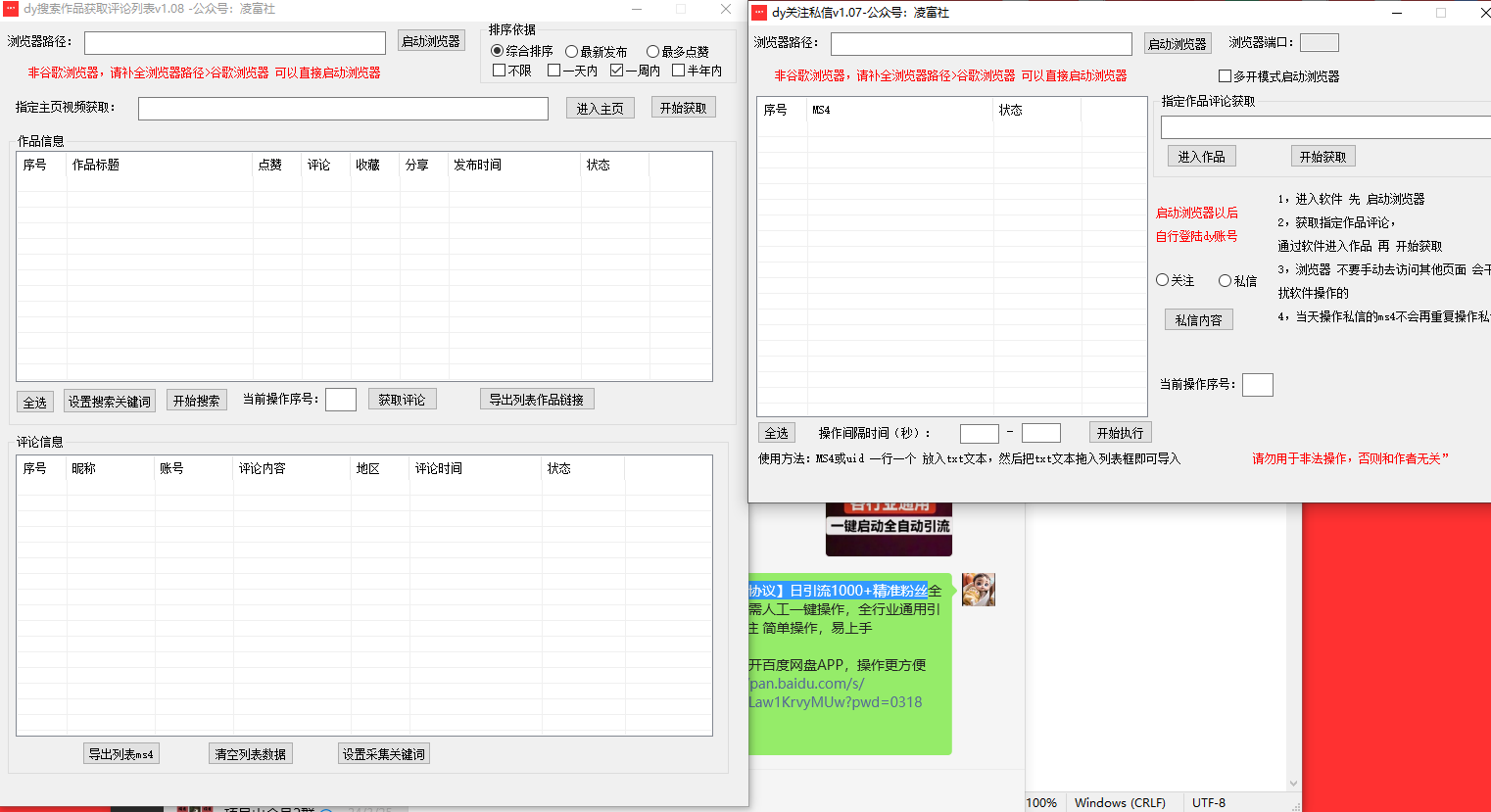
Task: Click 导出列表ms4 at bottom left
Action: pyautogui.click(x=120, y=753)
